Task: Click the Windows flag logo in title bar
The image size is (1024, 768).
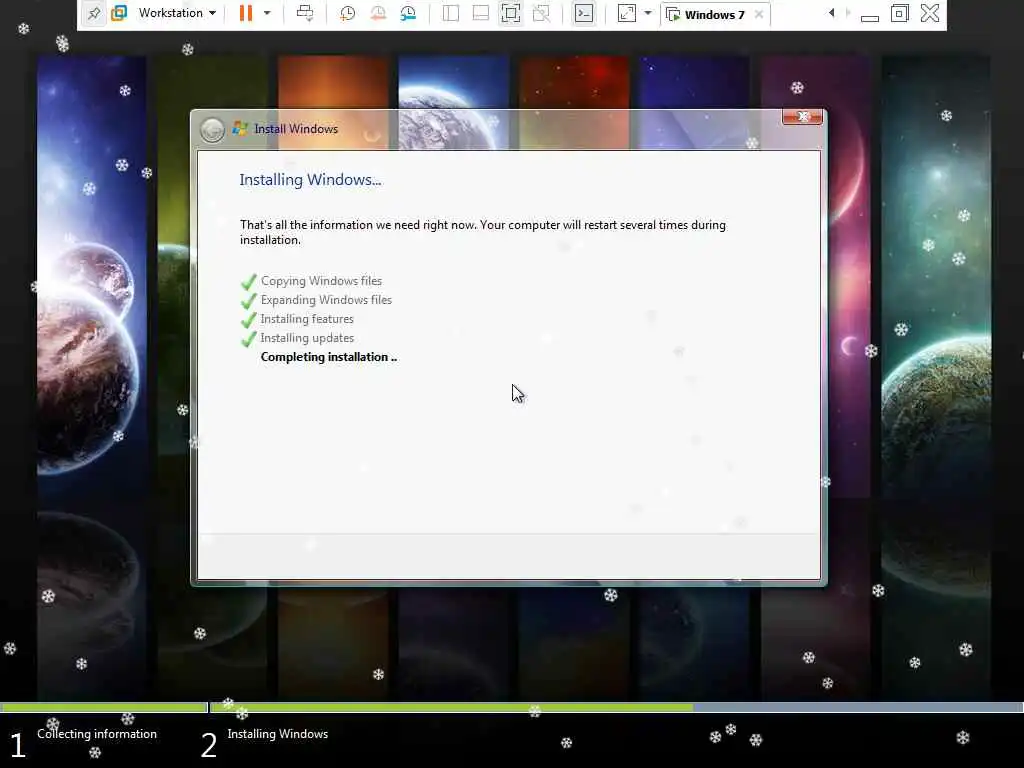Action: coord(240,128)
